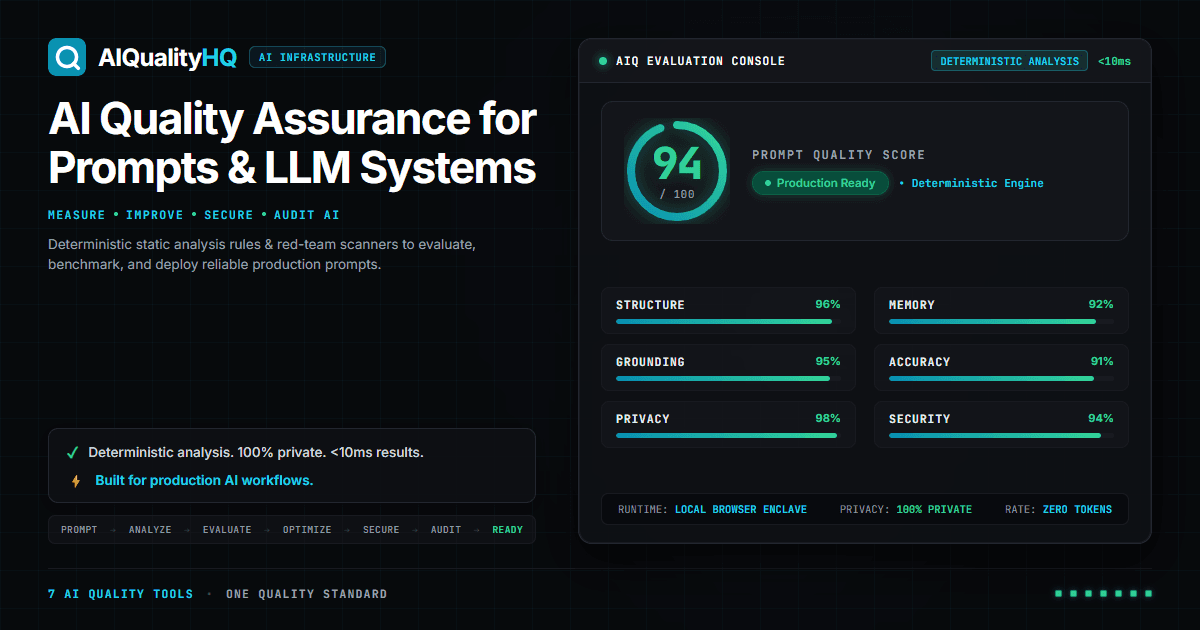
Task: Click the 'AI Quality Assurance for Prompts & LLM Systems' headline
Action: 292,144
